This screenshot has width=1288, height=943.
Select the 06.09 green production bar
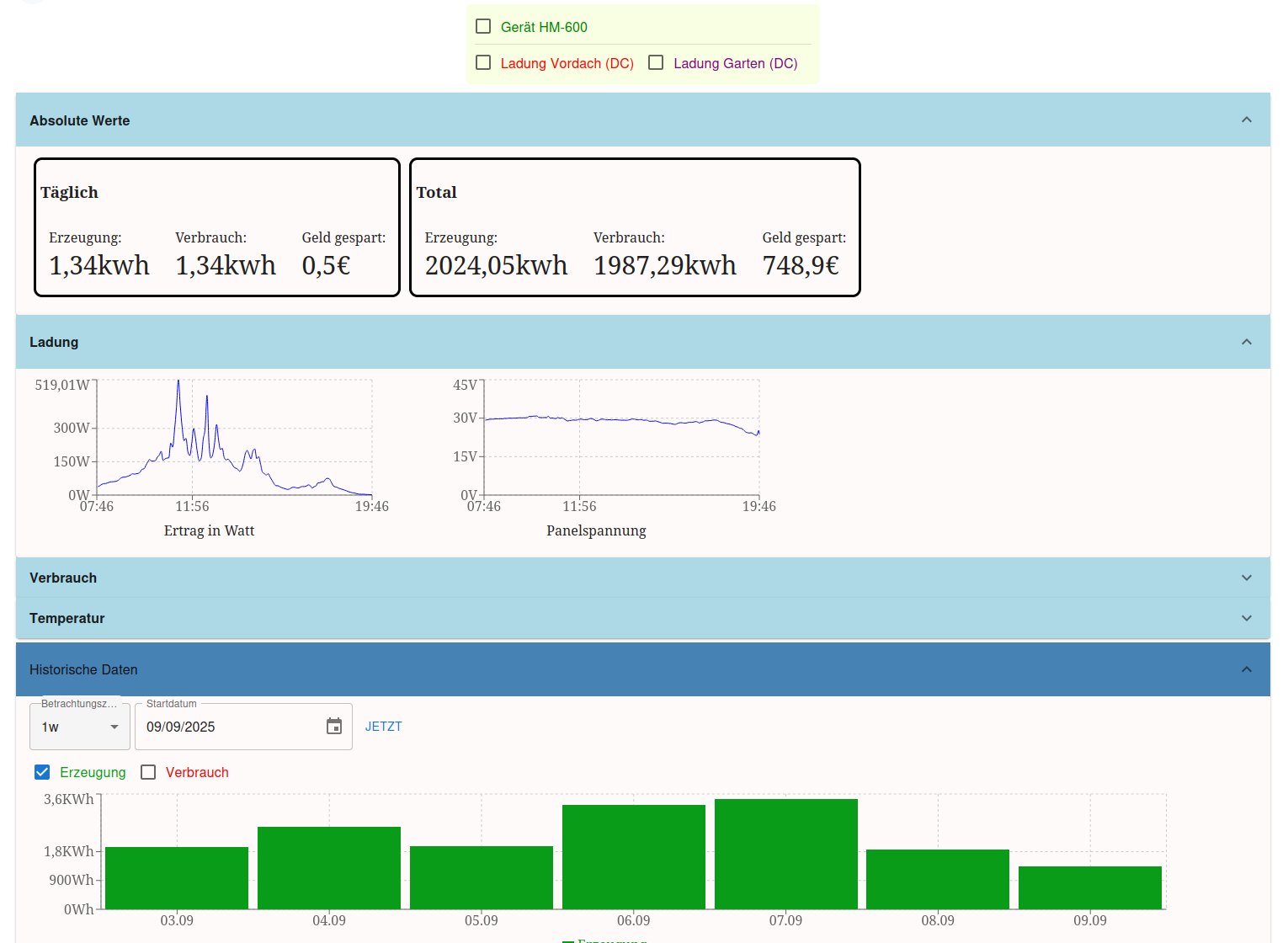pyautogui.click(x=634, y=857)
